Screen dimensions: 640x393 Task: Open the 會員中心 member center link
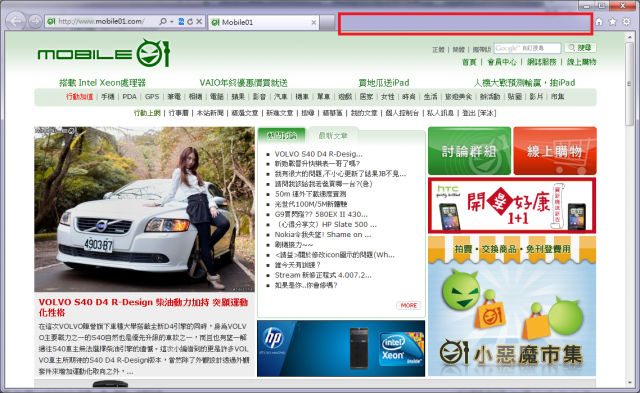click(x=502, y=62)
